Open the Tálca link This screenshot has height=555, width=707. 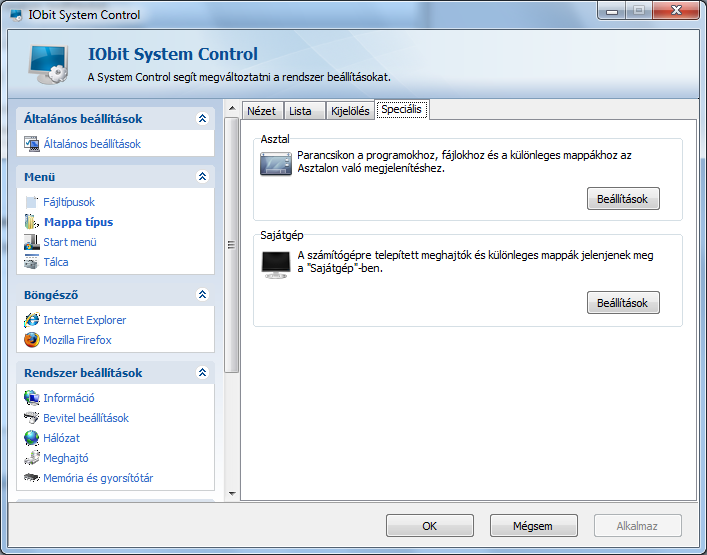(56, 262)
